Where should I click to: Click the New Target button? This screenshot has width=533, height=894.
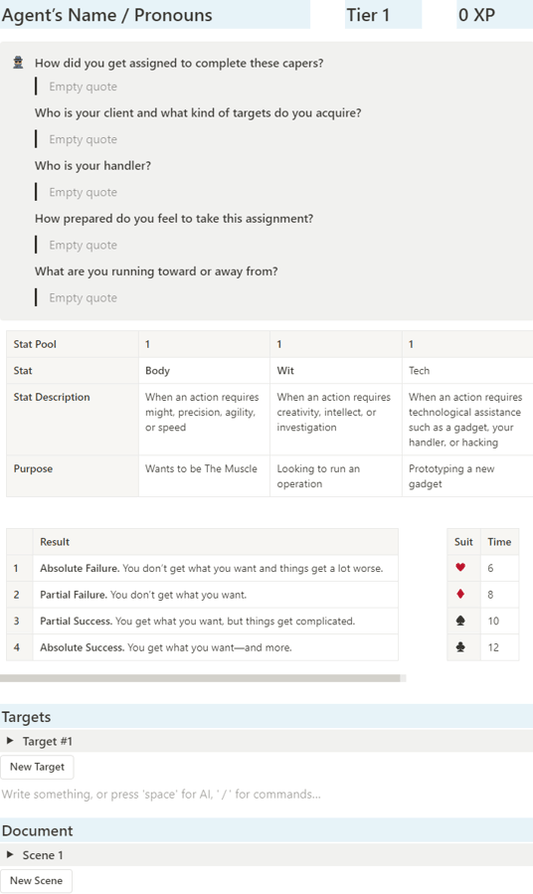pyautogui.click(x=37, y=767)
